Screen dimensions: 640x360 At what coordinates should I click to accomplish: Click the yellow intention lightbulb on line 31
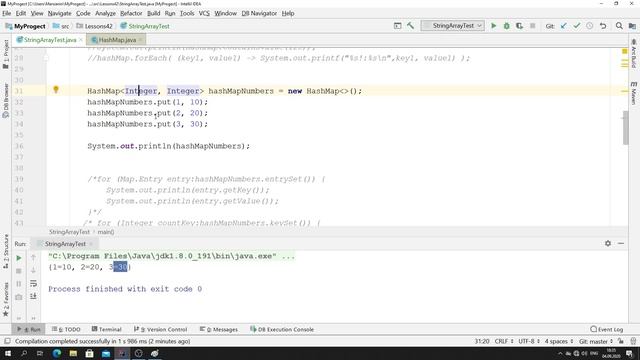(56, 90)
